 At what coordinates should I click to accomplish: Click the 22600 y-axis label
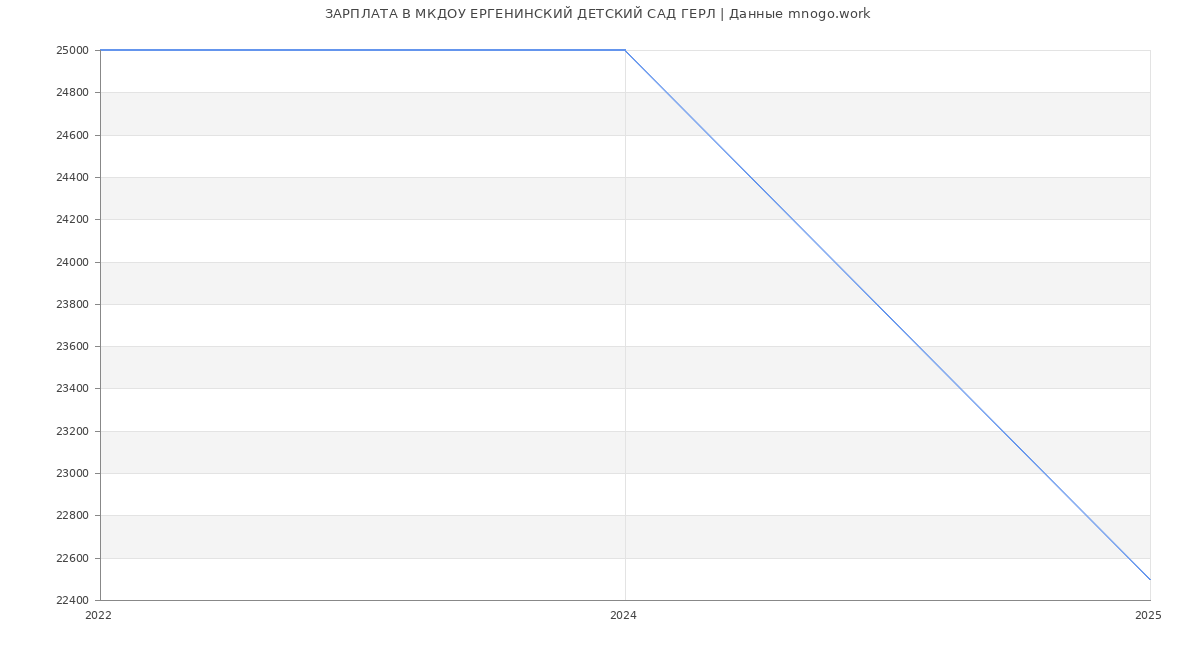point(74,559)
